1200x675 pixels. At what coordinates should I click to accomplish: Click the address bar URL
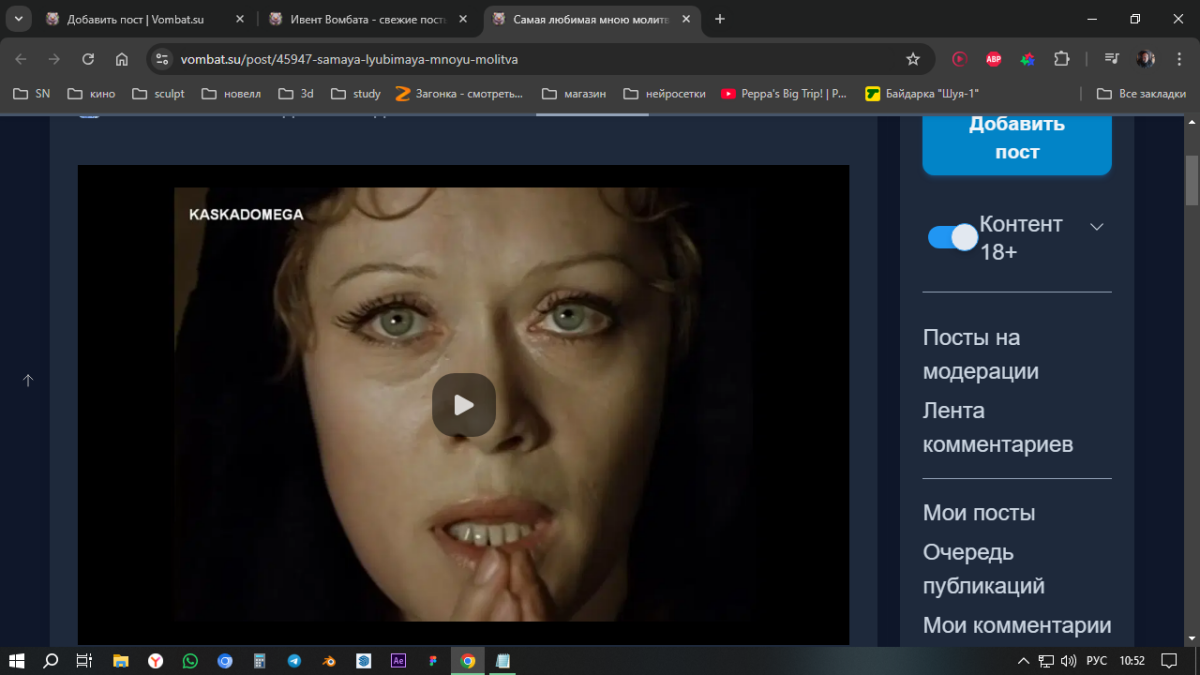349,59
